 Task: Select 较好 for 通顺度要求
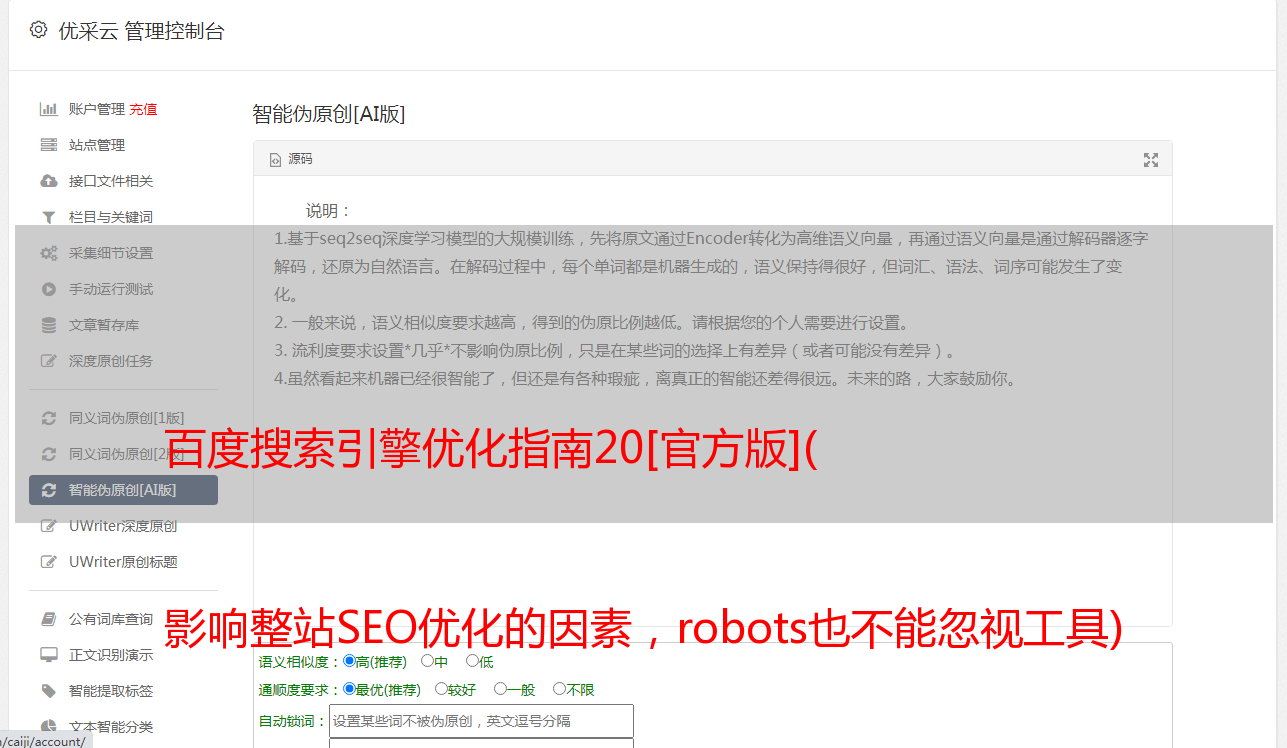pyautogui.click(x=441, y=689)
